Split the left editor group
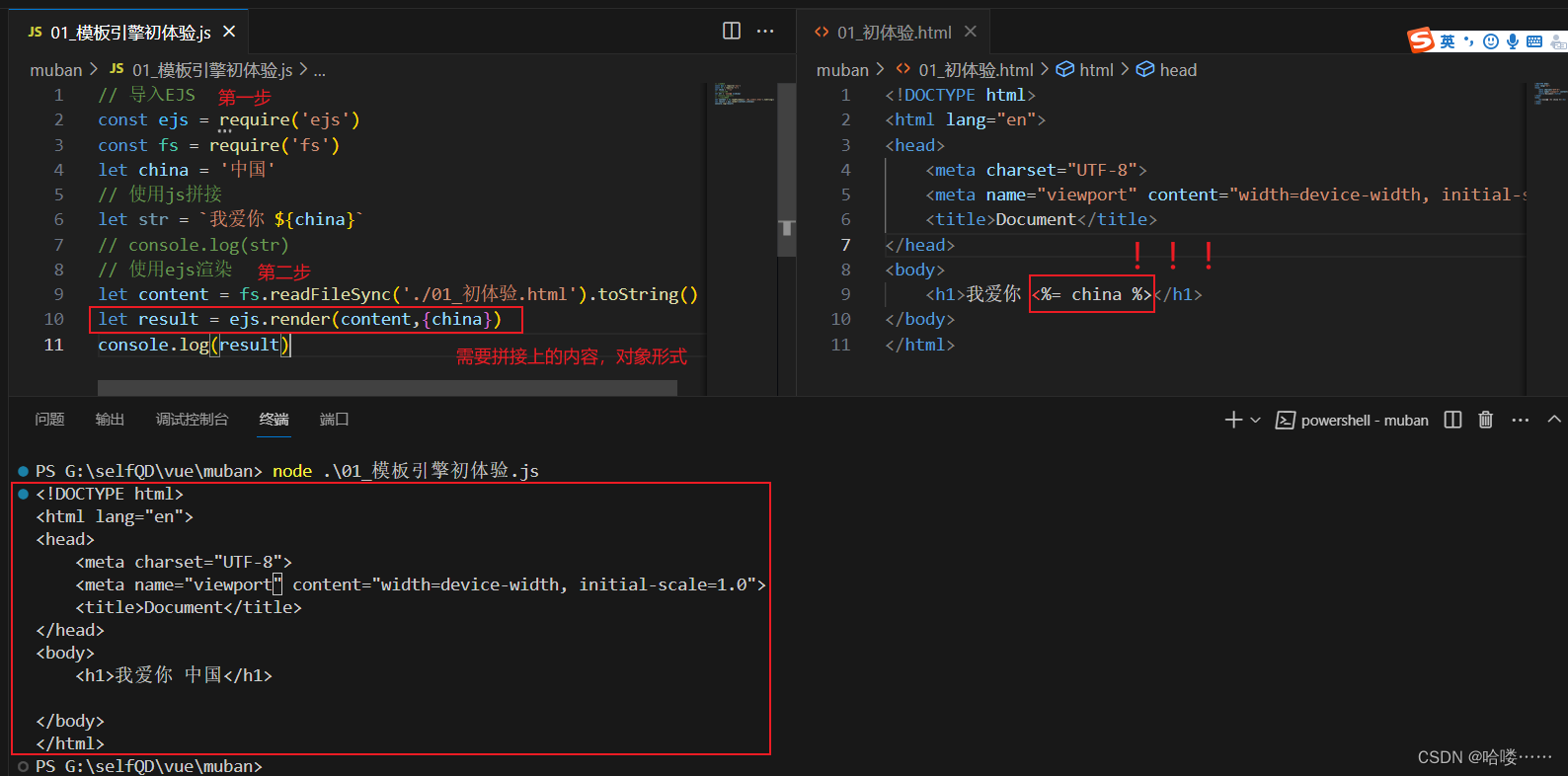 coord(732,31)
